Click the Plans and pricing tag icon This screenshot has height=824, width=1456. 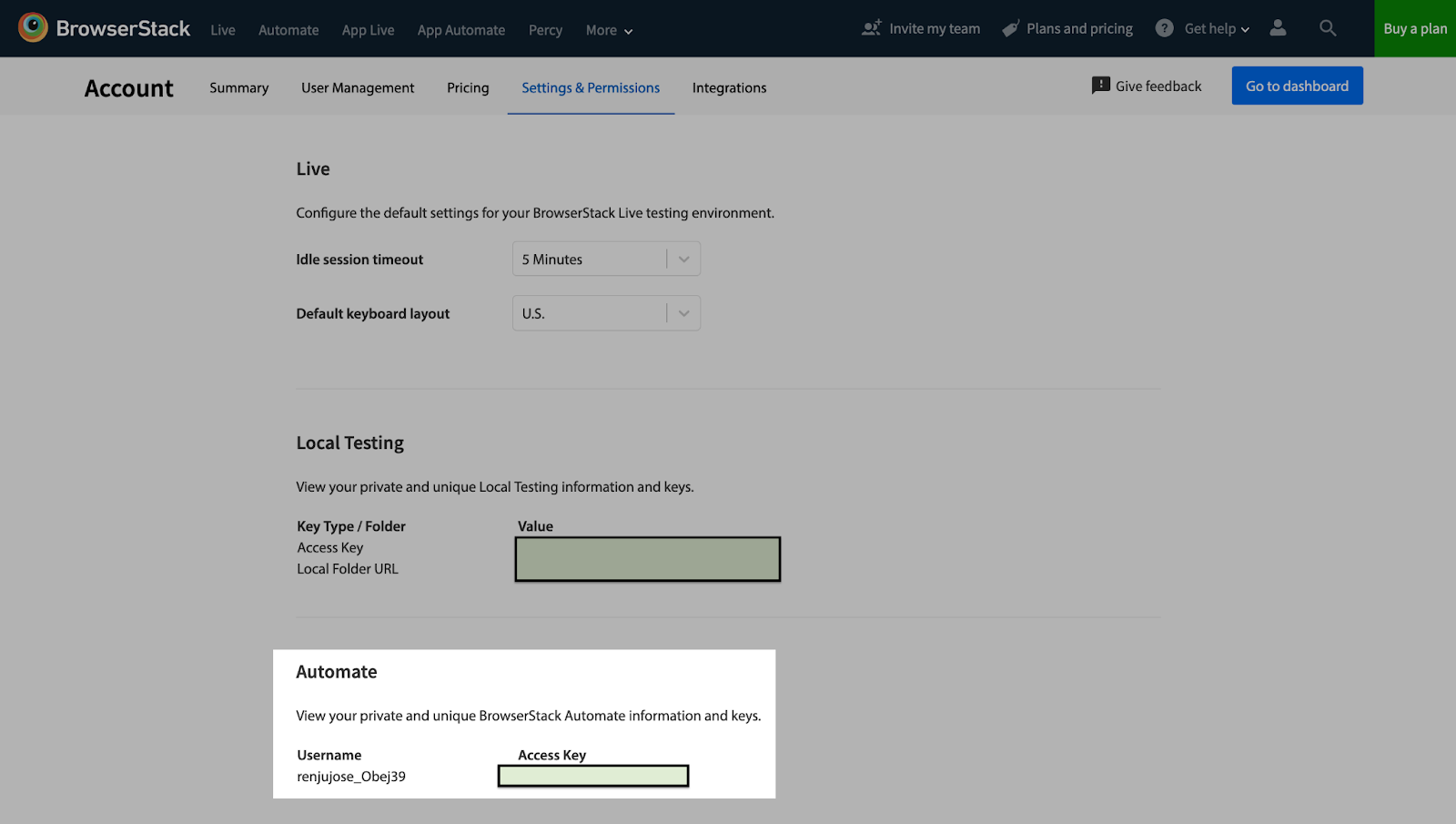(x=1011, y=28)
